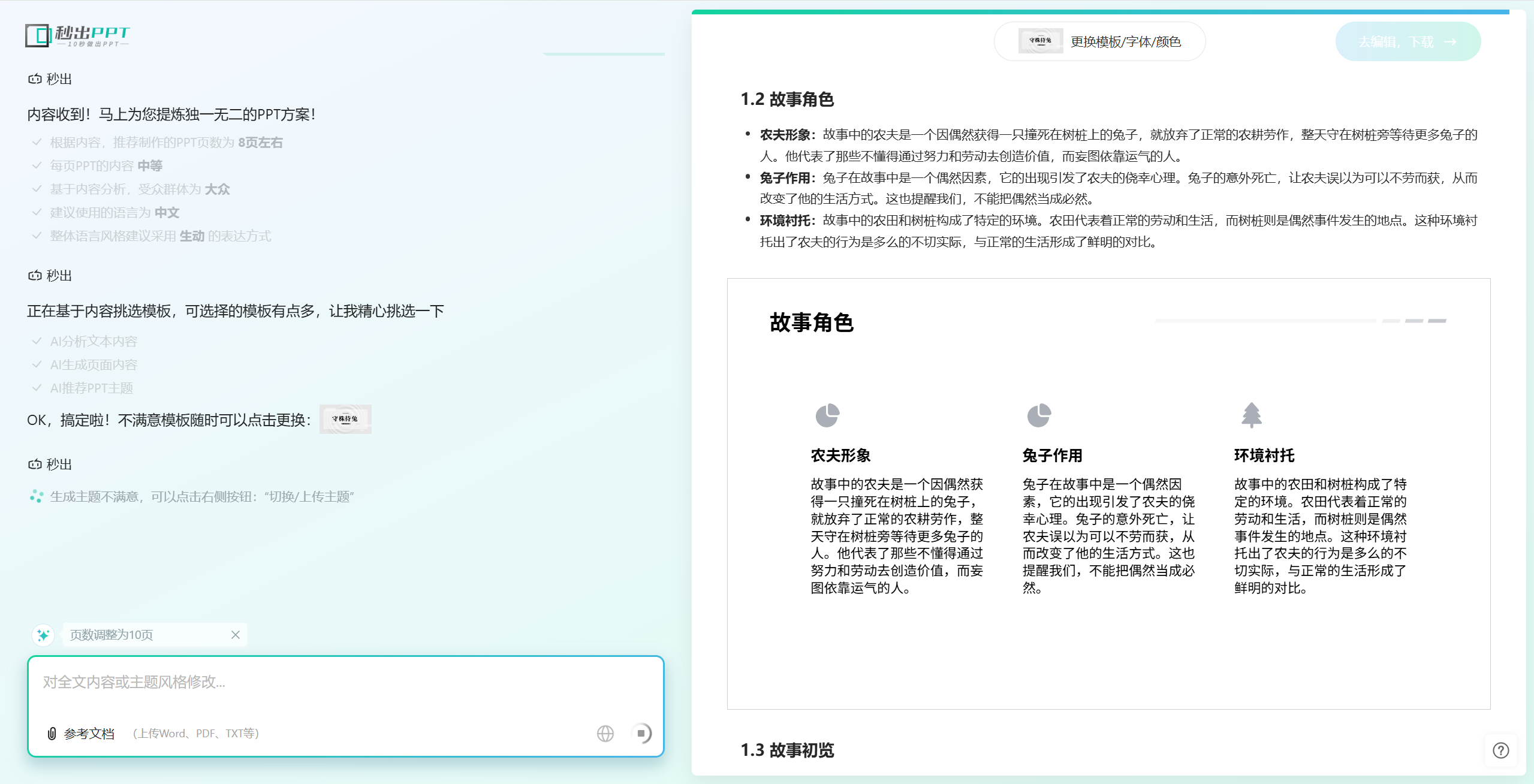Click the 1.3 故事初览 section heading

[x=787, y=750]
